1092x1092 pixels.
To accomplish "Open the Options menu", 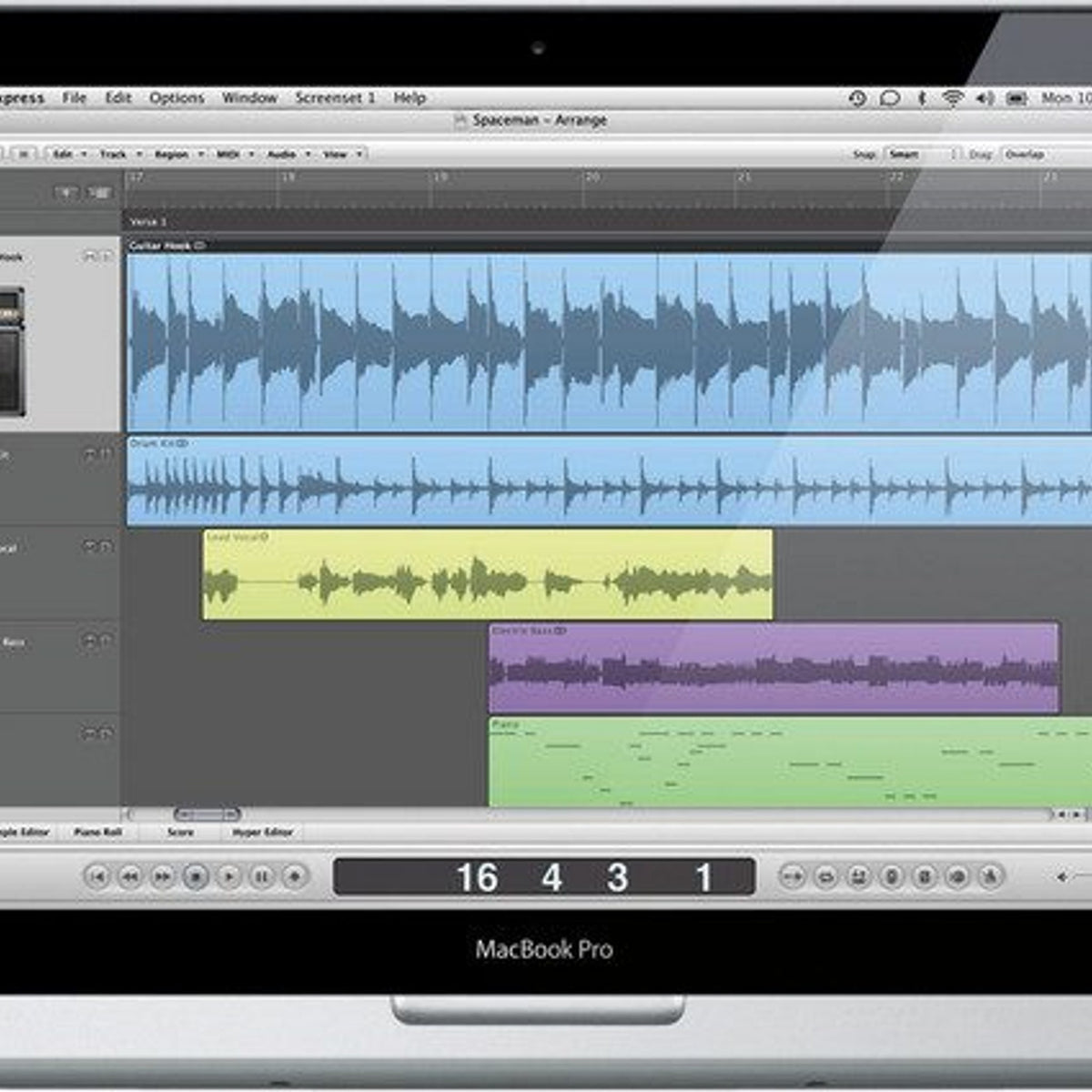I will (x=177, y=98).
